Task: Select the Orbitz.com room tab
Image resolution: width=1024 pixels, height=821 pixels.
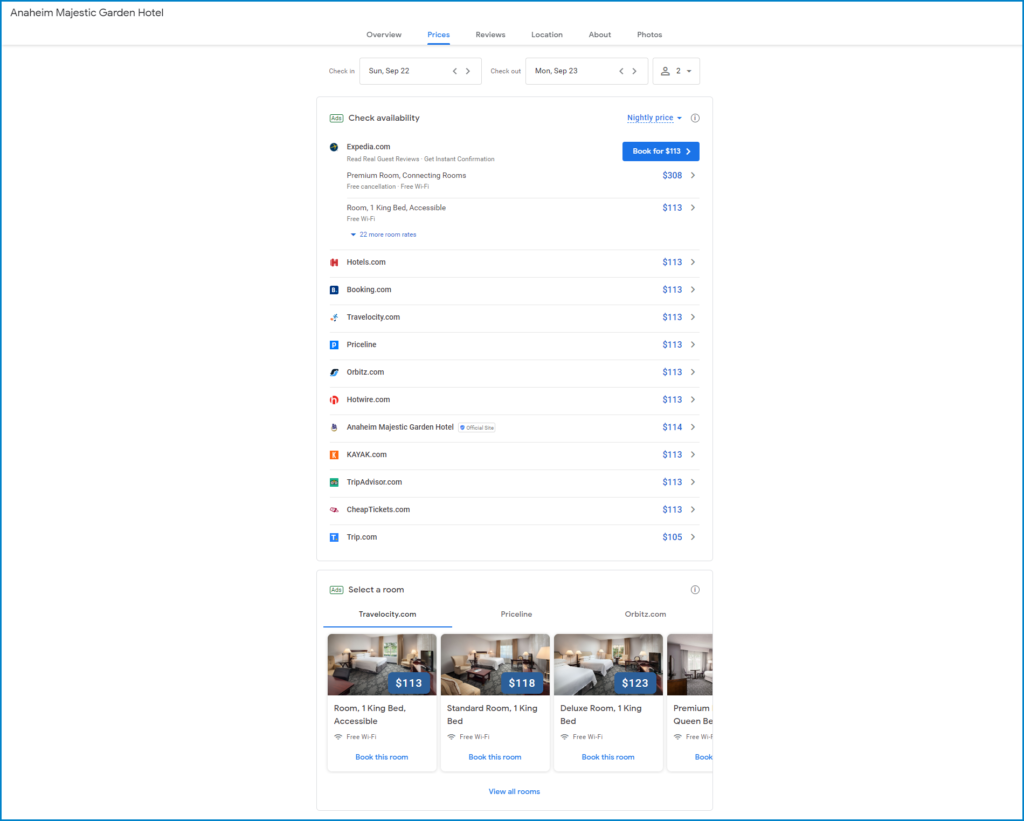Action: point(645,614)
